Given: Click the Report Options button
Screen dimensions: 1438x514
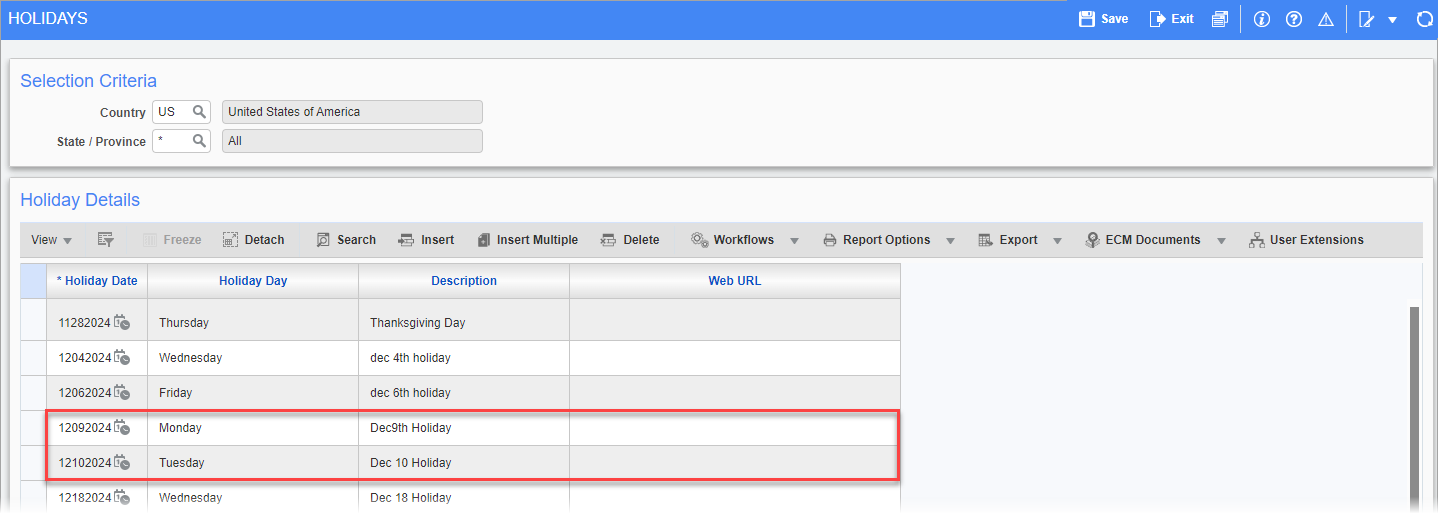Looking at the screenshot, I should click(877, 240).
